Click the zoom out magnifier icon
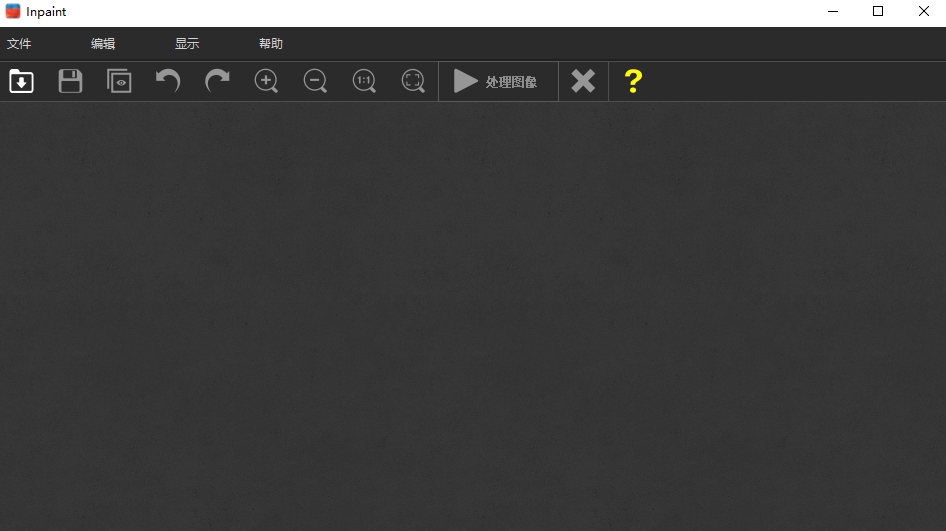 315,81
